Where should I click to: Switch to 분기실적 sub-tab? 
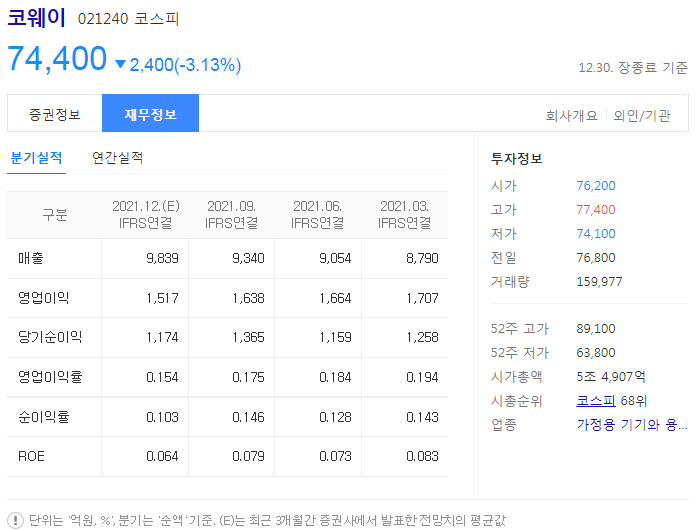click(37, 158)
